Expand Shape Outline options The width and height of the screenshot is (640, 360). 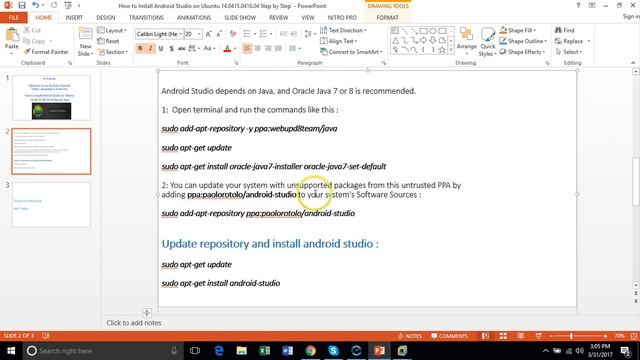(x=523, y=41)
